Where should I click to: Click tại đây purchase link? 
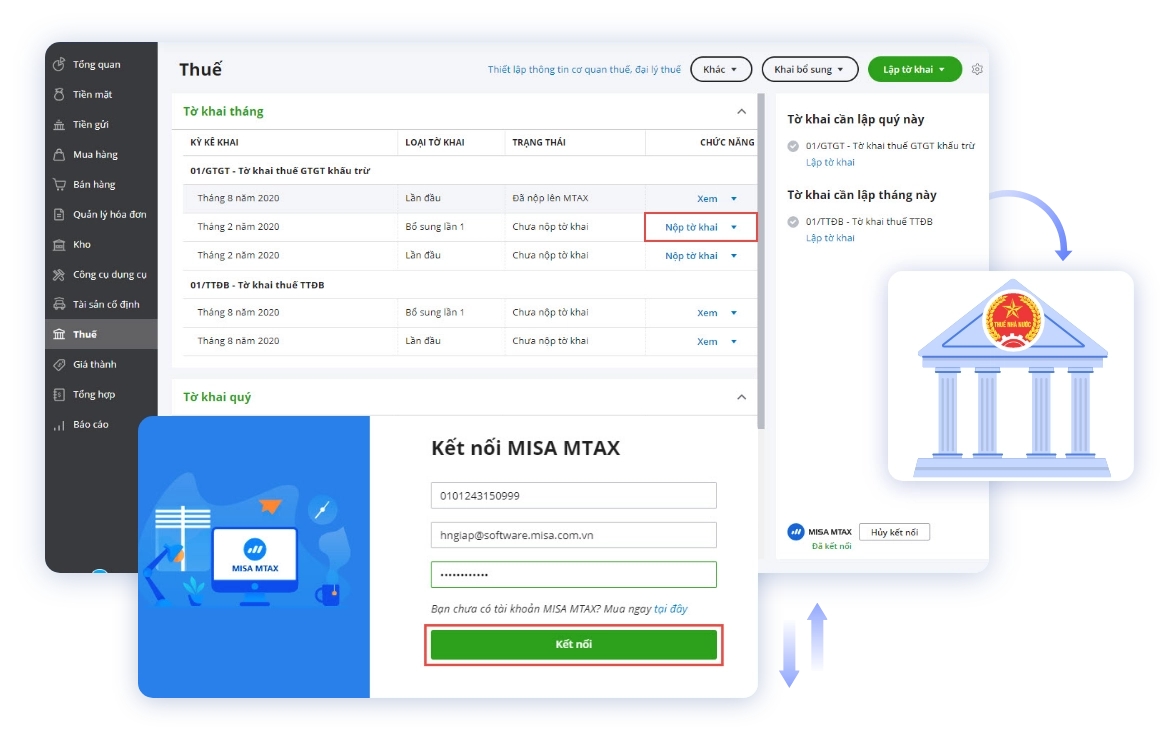pos(670,609)
